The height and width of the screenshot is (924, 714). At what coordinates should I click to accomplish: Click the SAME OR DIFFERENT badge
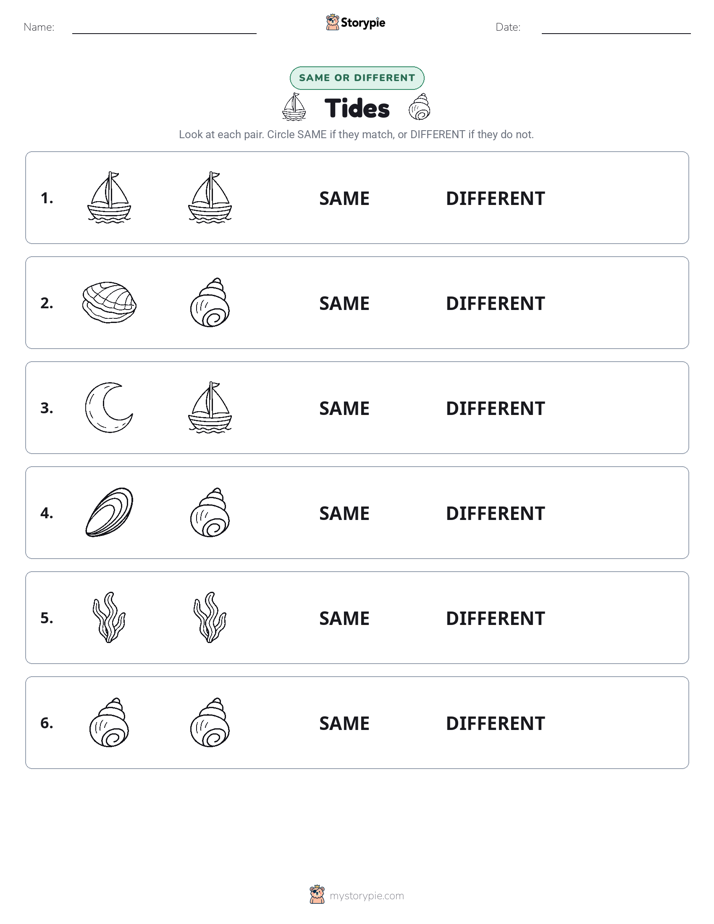click(357, 78)
